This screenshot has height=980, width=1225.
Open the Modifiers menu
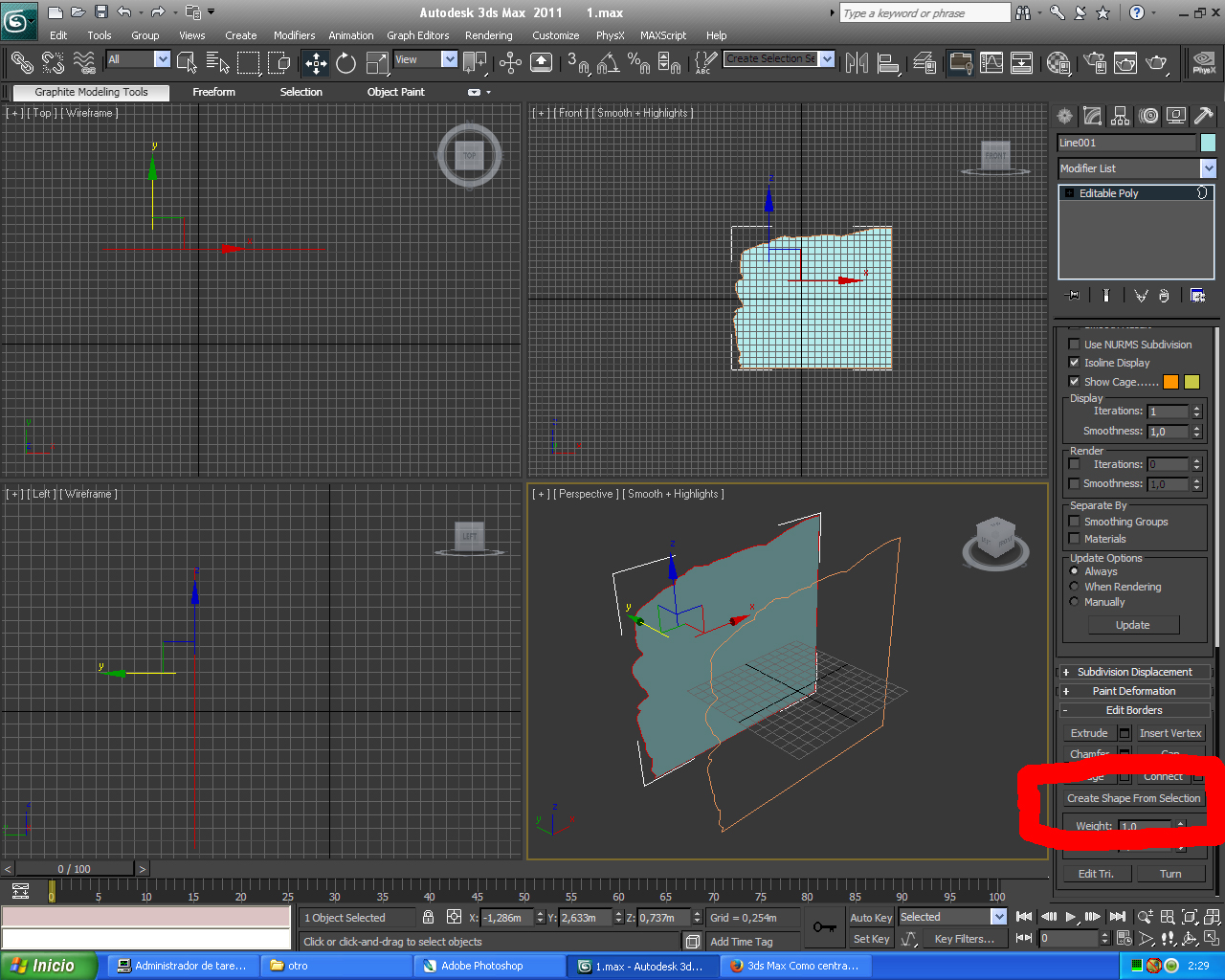click(x=294, y=35)
